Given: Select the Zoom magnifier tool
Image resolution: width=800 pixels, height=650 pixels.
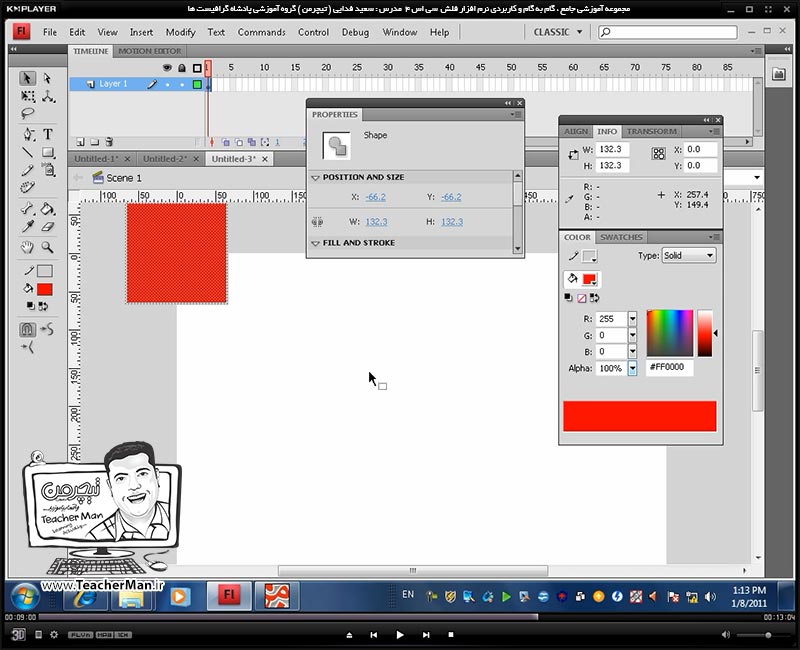Looking at the screenshot, I should 48,247.
